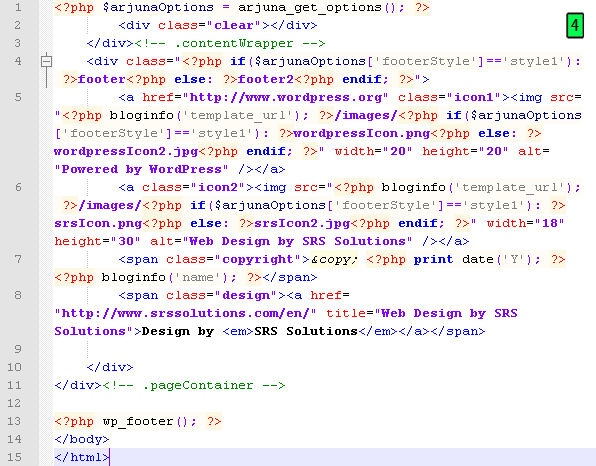
Task: Click line number 5 in the gutter
Action: point(18,97)
